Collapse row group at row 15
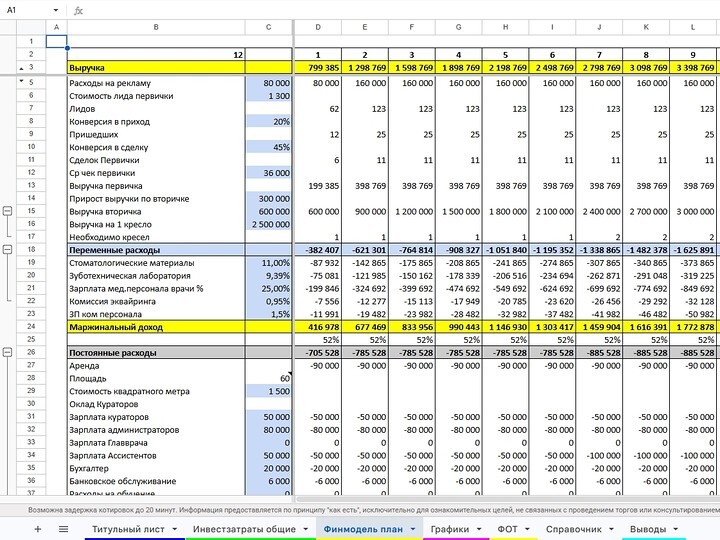Screen dimensions: 720x540 8,211
